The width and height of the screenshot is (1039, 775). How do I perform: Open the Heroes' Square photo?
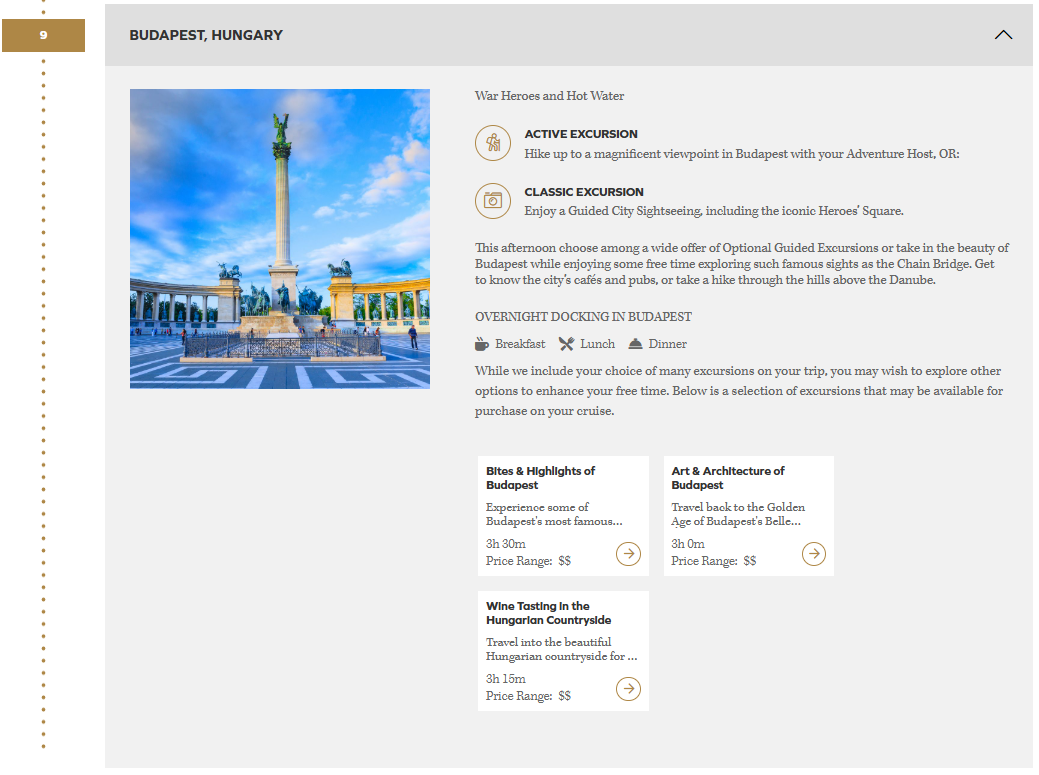280,239
